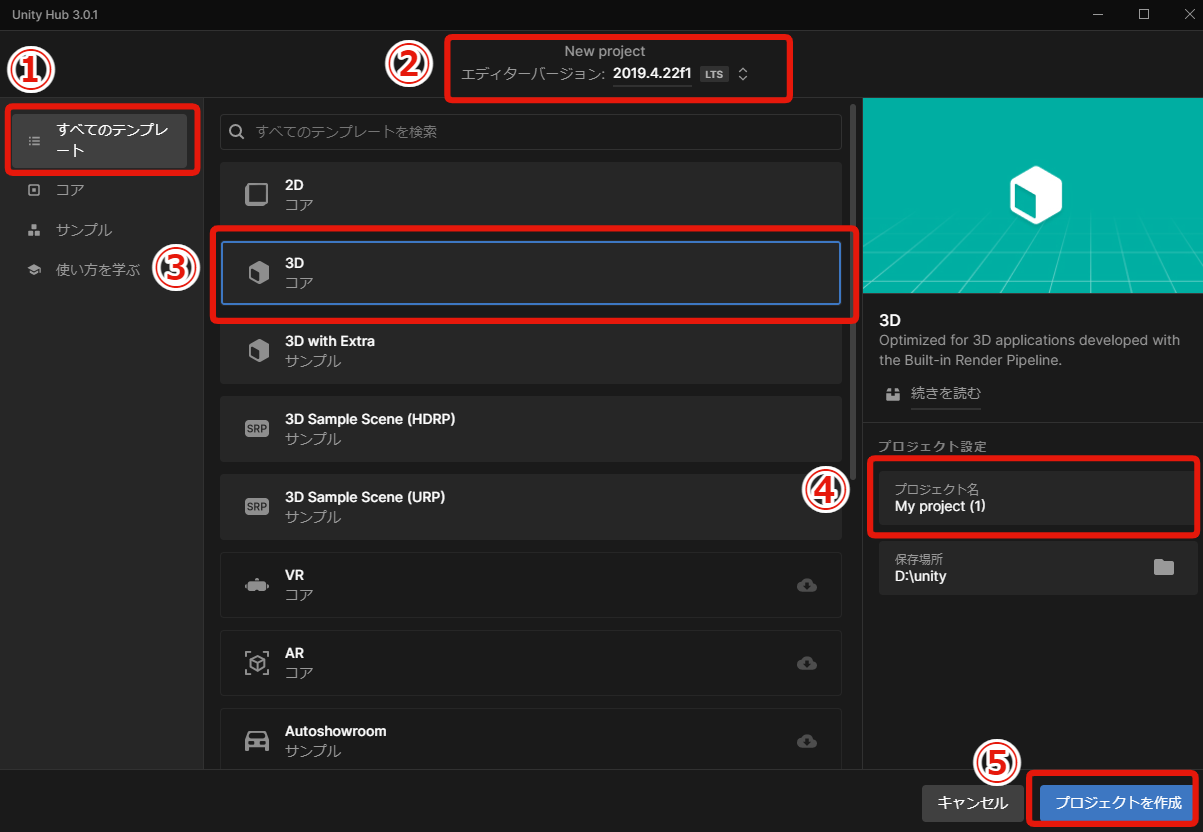This screenshot has height=832, width=1203.
Task: Edit the プロジェクト名 field
Action: 1038,497
